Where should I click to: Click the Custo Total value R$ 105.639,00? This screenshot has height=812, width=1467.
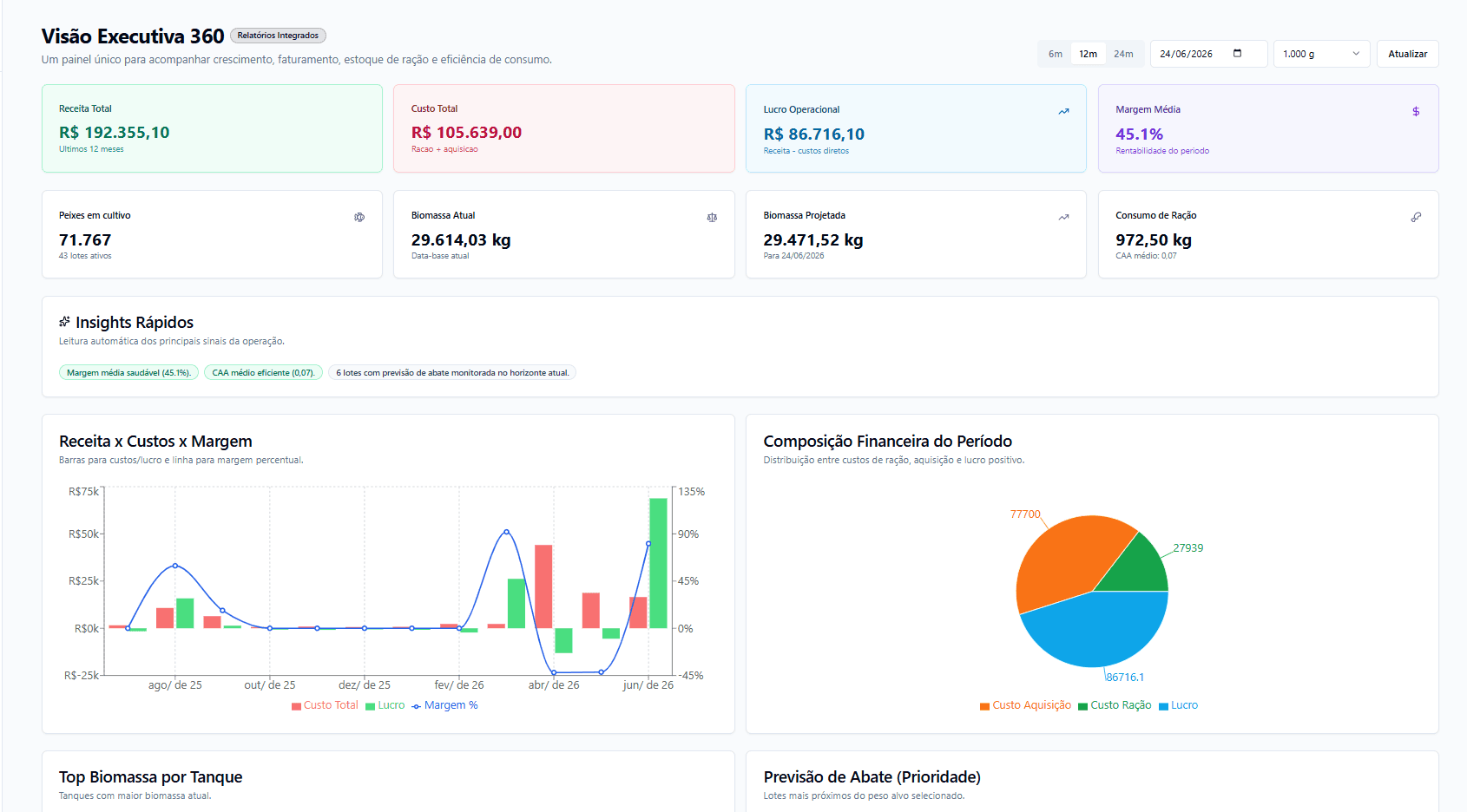tap(466, 133)
